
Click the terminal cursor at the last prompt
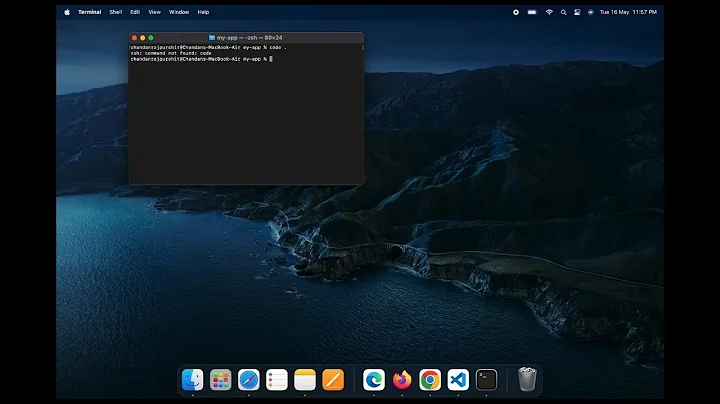[x=271, y=59]
